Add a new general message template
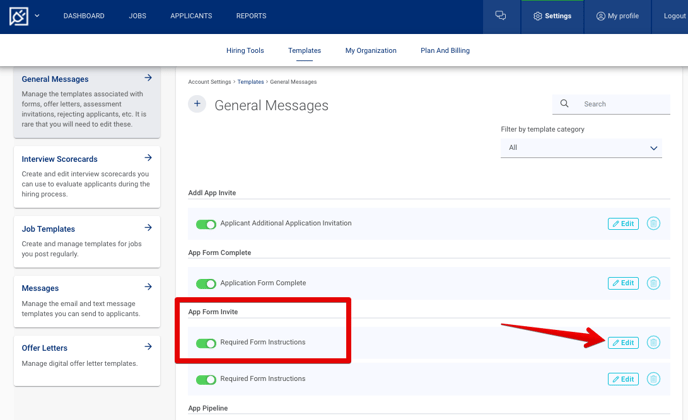Screen dimensions: 688x420 (197, 104)
